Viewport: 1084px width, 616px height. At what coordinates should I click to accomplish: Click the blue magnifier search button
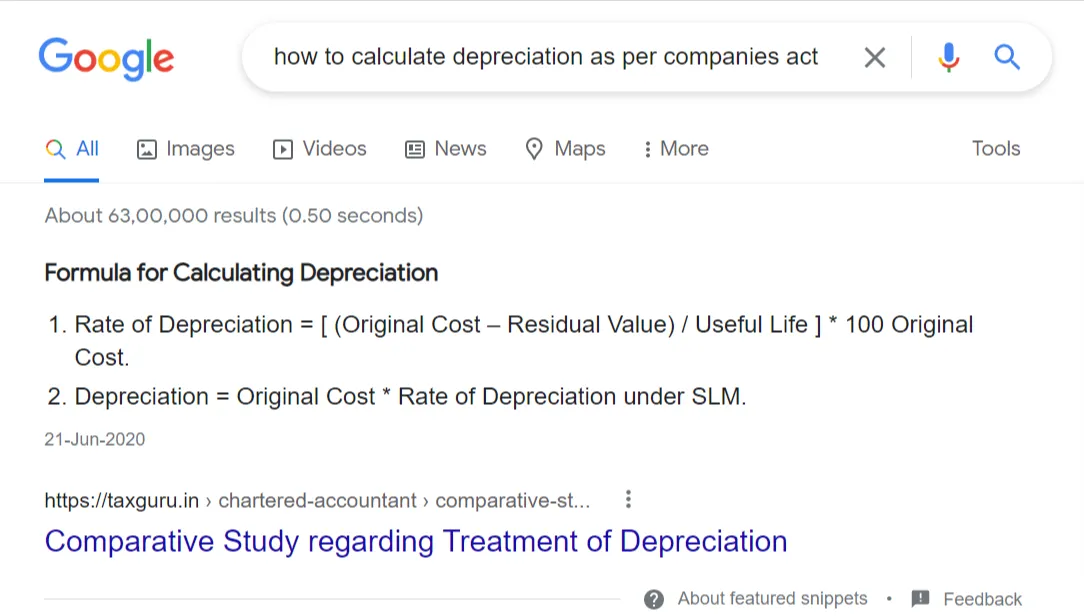click(x=1007, y=58)
